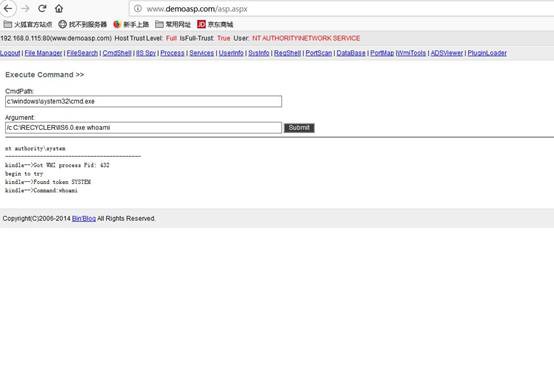This screenshot has height=382, width=554.
Task: Click the browser back arrow
Action: coord(8,8)
